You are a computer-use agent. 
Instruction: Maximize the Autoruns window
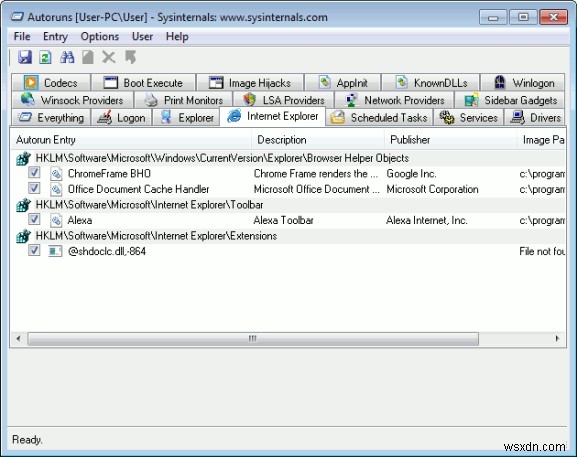[x=523, y=17]
